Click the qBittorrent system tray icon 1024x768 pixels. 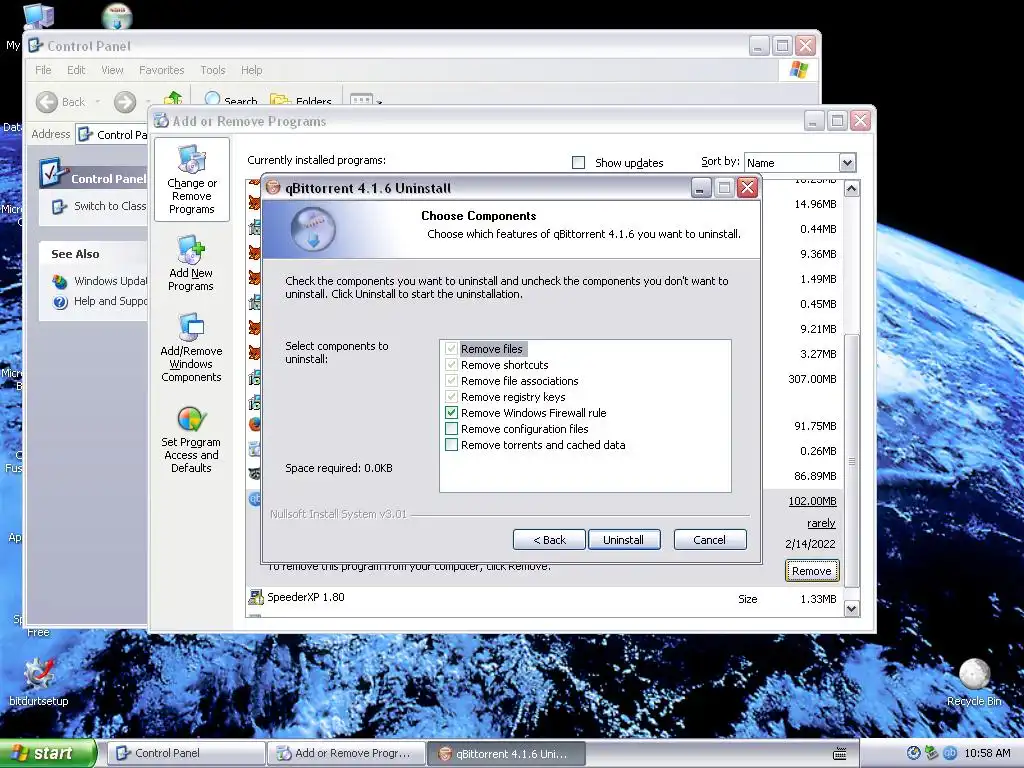950,754
